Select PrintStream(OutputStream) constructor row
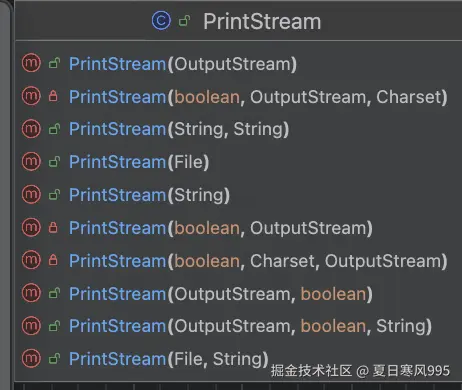 point(238,63)
